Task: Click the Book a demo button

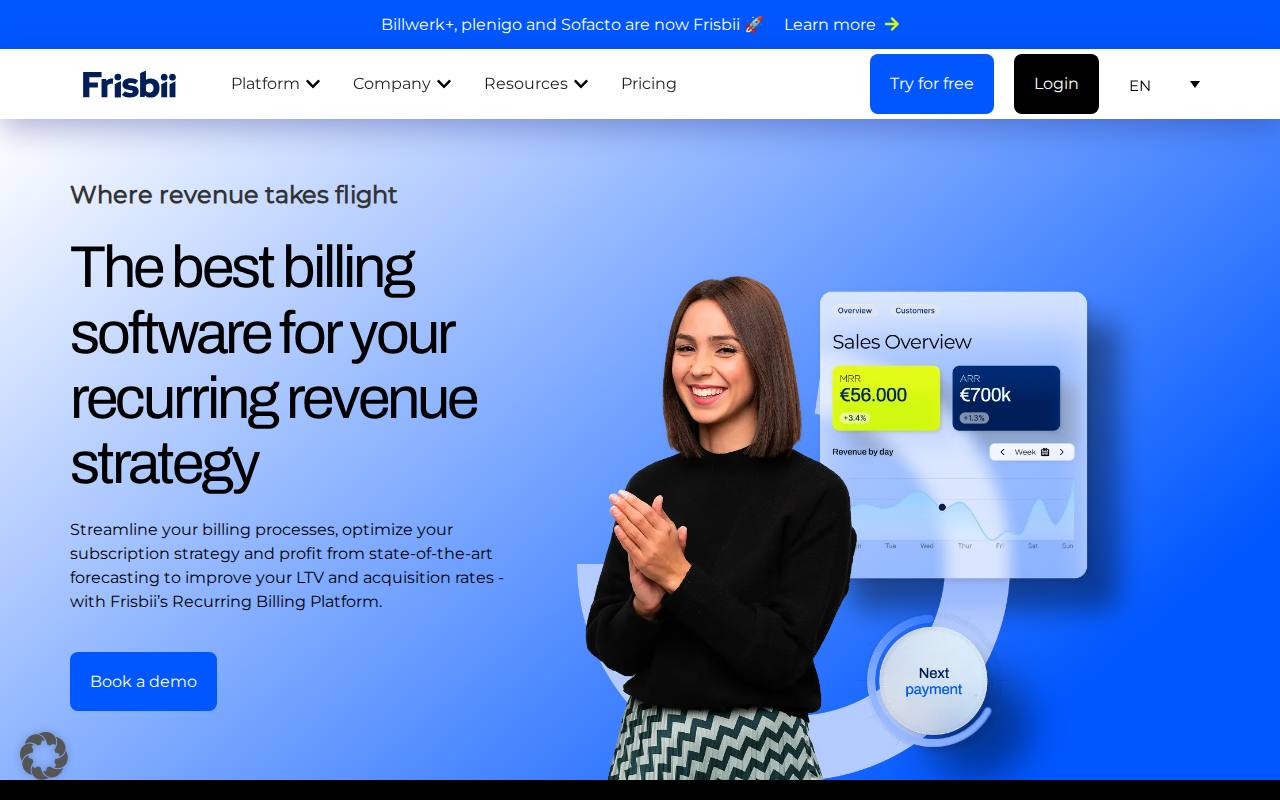Action: pyautogui.click(x=143, y=681)
